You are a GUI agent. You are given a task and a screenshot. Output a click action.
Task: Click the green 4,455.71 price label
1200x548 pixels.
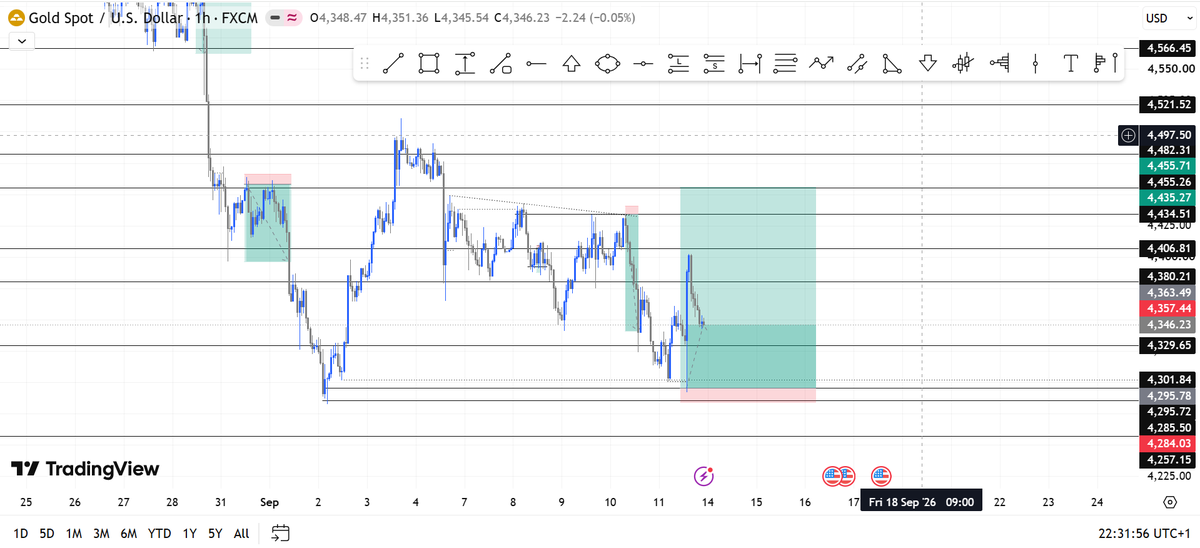point(1167,166)
